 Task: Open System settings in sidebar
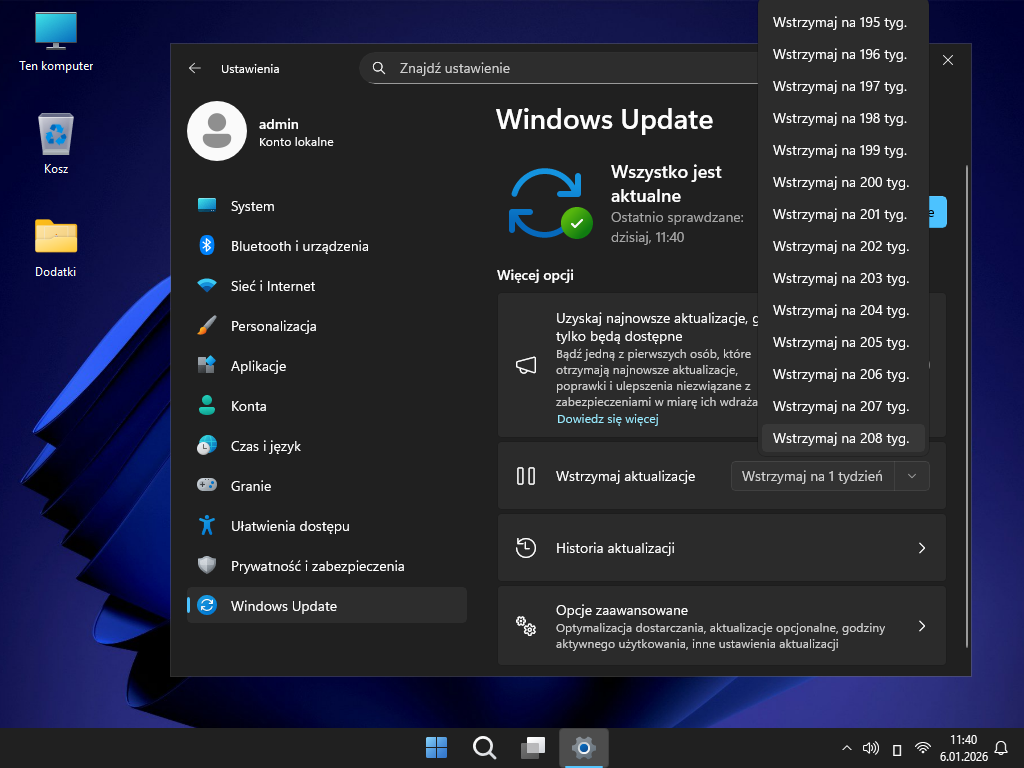point(252,206)
